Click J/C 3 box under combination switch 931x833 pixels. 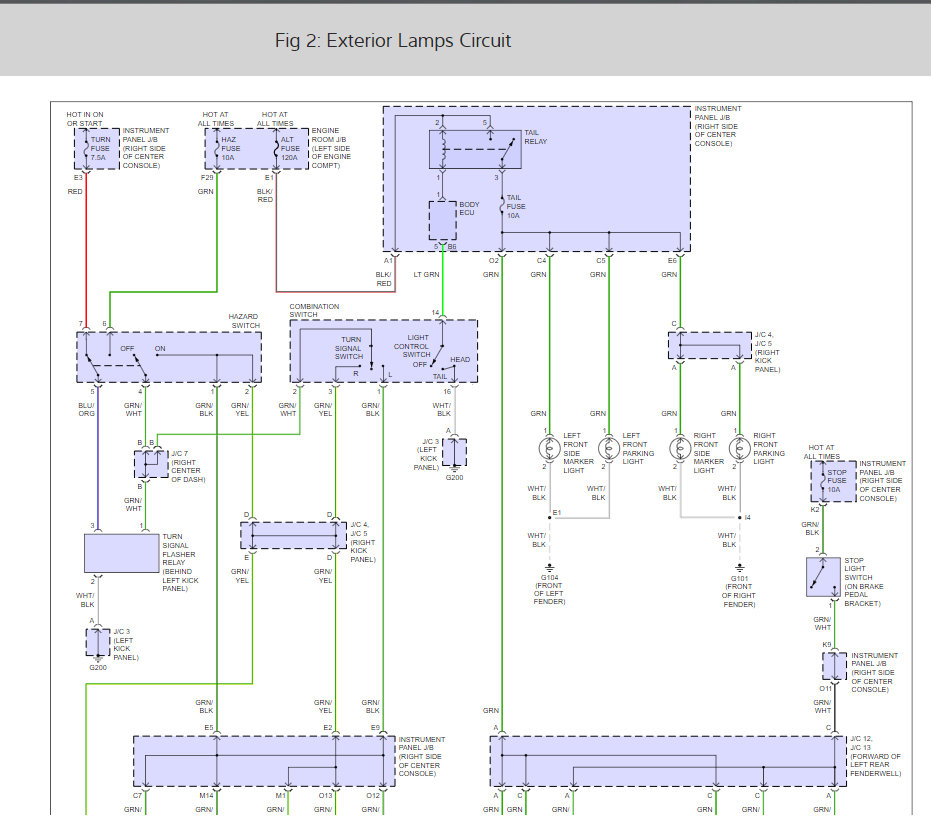coord(454,452)
